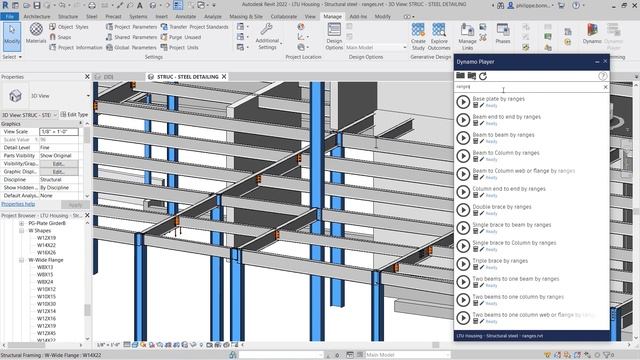The image size is (640, 360).
Task: Launch Dynamo from the ribbon
Action: (592, 34)
